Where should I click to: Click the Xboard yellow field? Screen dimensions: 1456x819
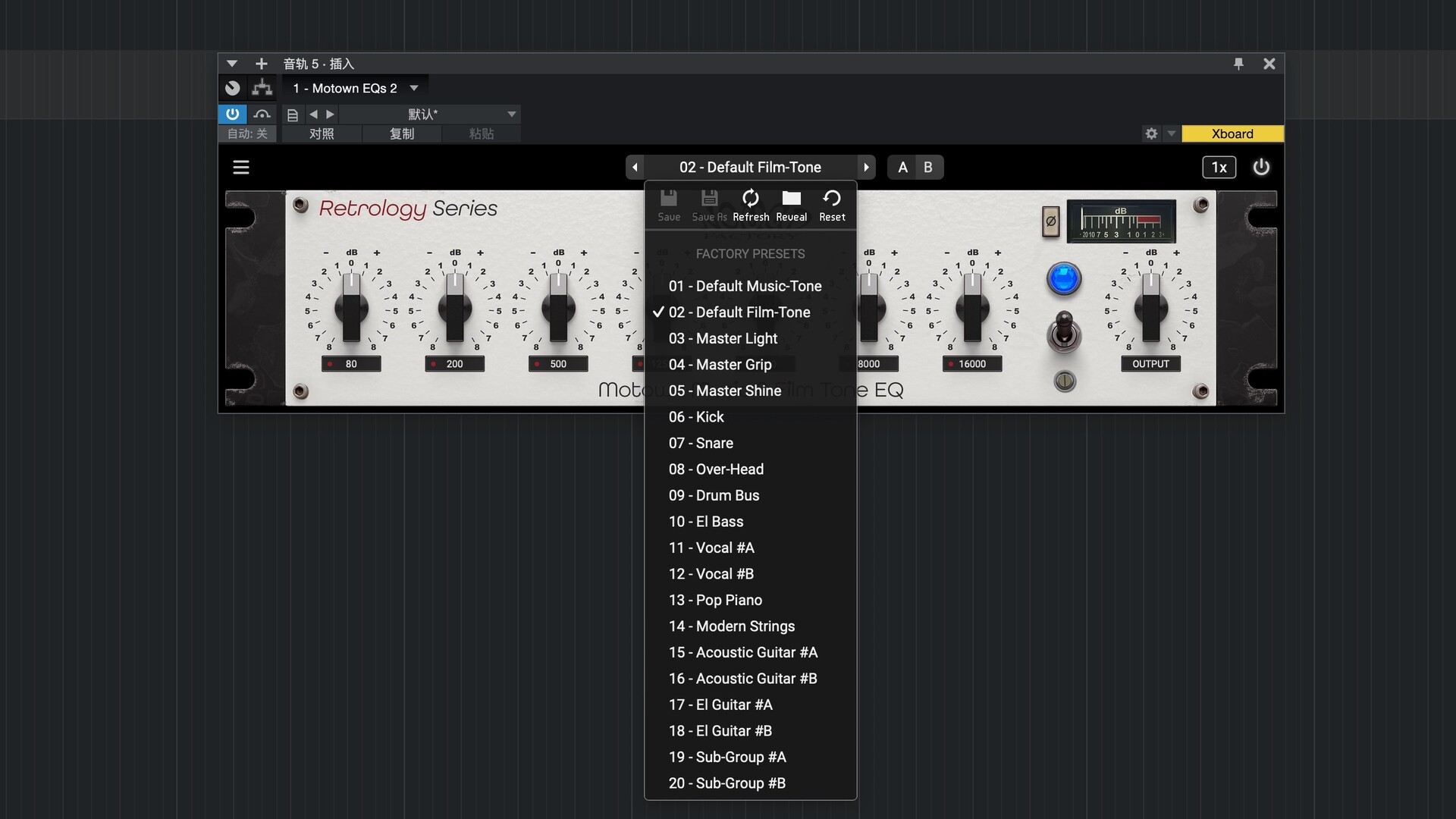coord(1232,133)
